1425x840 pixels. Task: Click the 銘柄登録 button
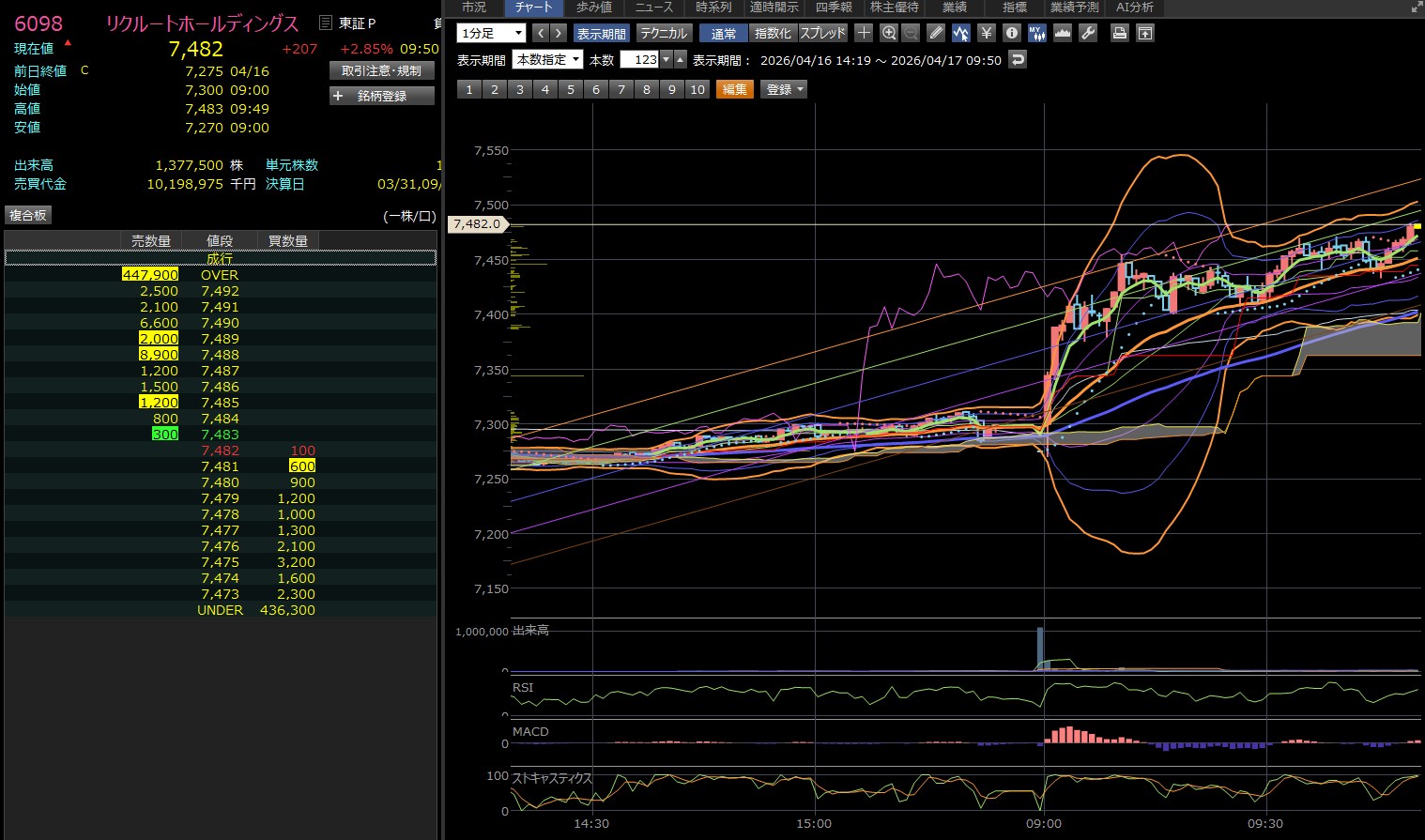[382, 96]
